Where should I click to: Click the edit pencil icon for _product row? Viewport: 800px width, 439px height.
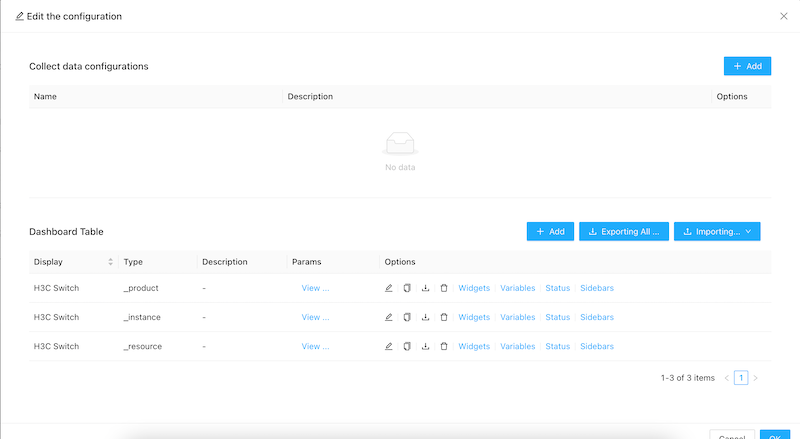pyautogui.click(x=389, y=288)
